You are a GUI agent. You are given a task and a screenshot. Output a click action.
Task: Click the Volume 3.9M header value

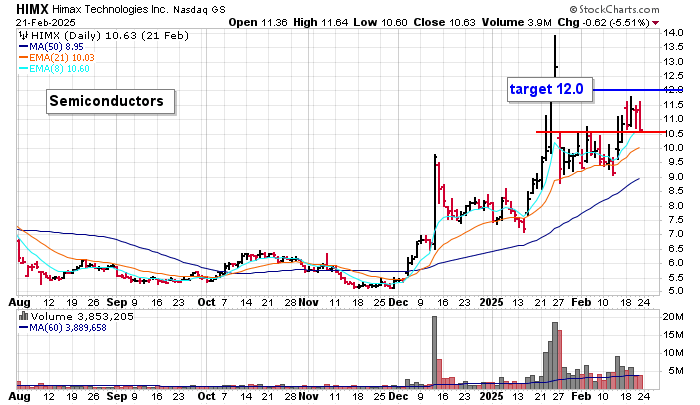(517, 22)
